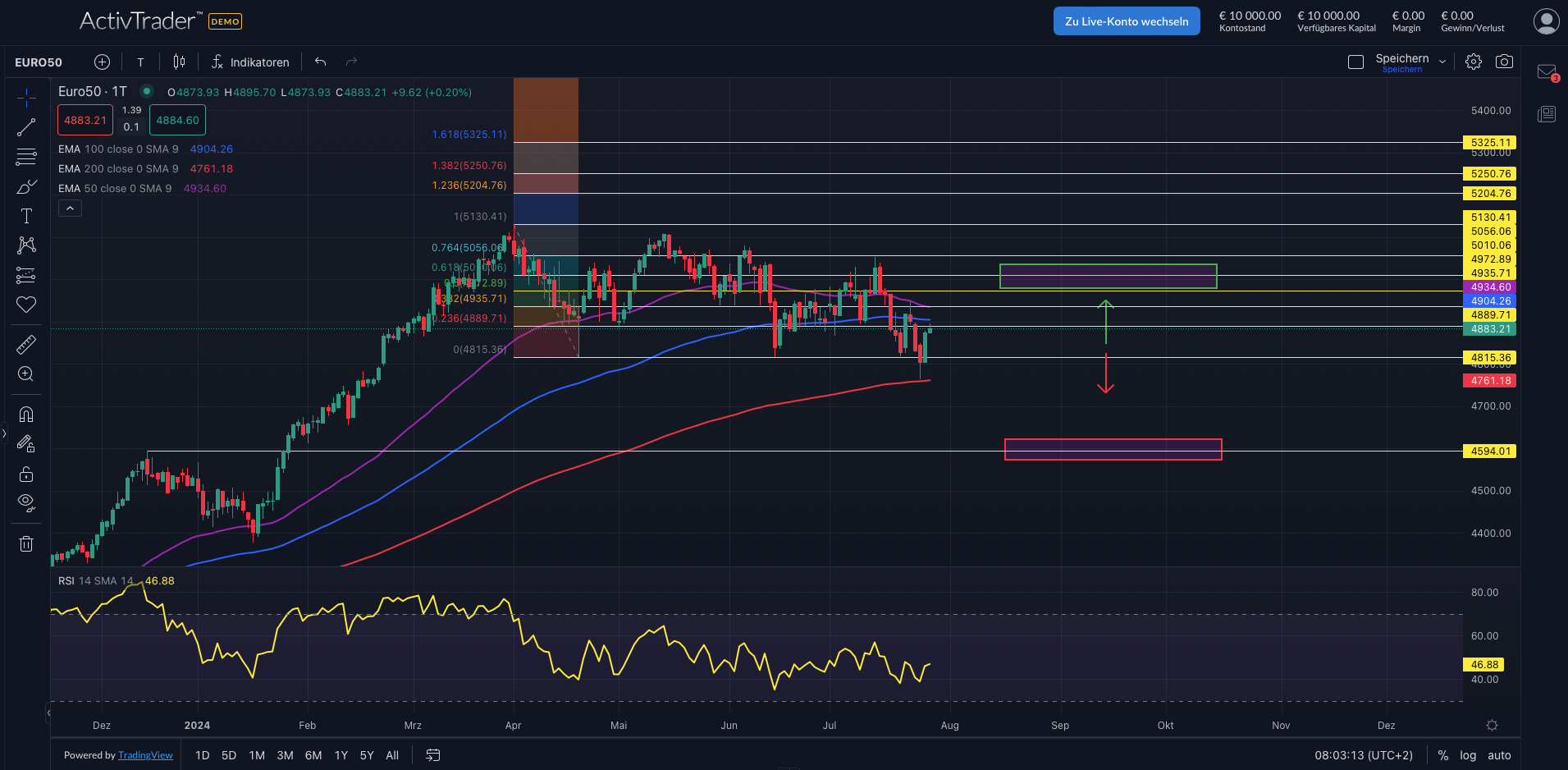Pick the measure ruler tool
The image size is (1568, 770).
[x=26, y=344]
